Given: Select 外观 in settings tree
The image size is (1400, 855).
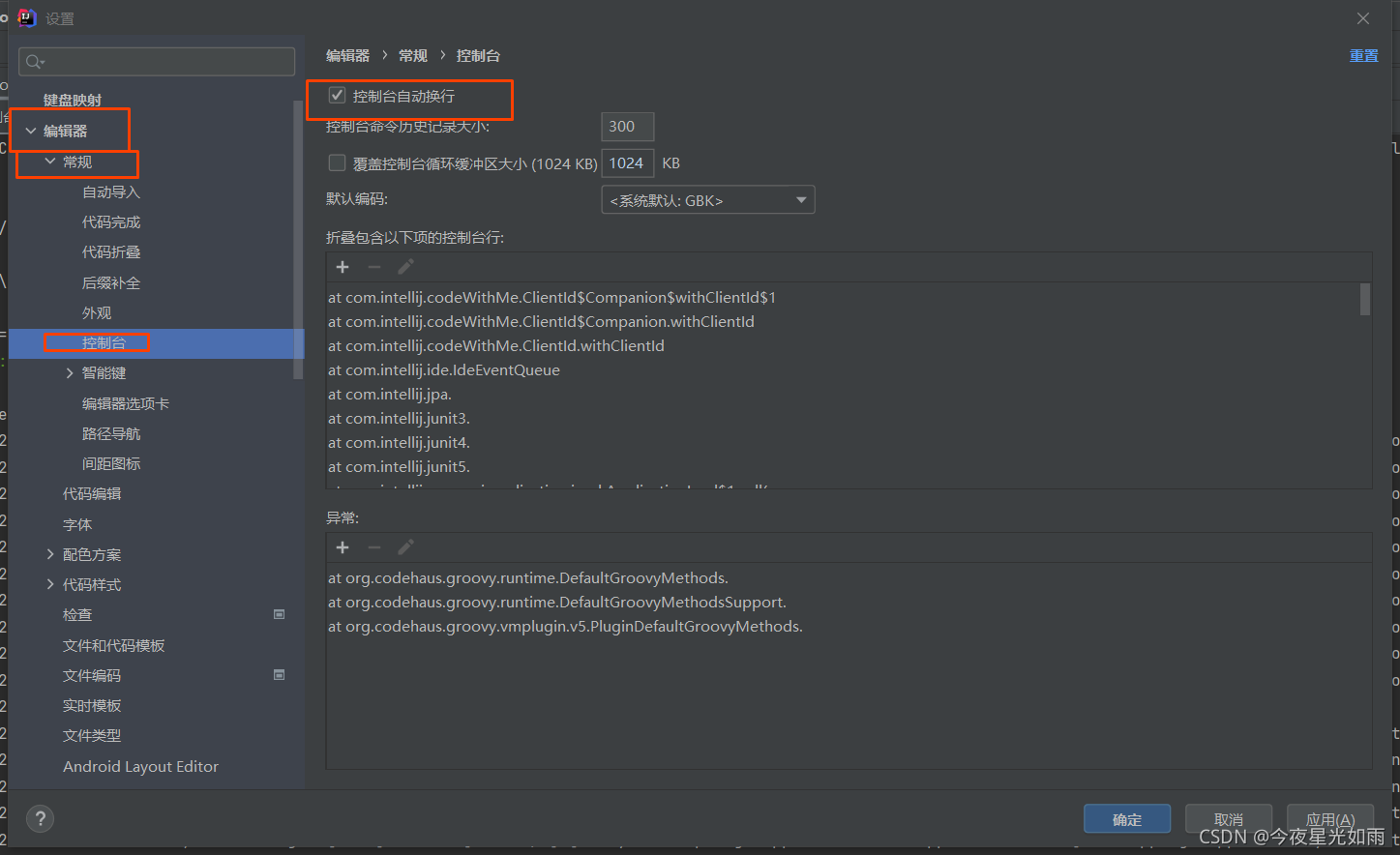Looking at the screenshot, I should (97, 313).
